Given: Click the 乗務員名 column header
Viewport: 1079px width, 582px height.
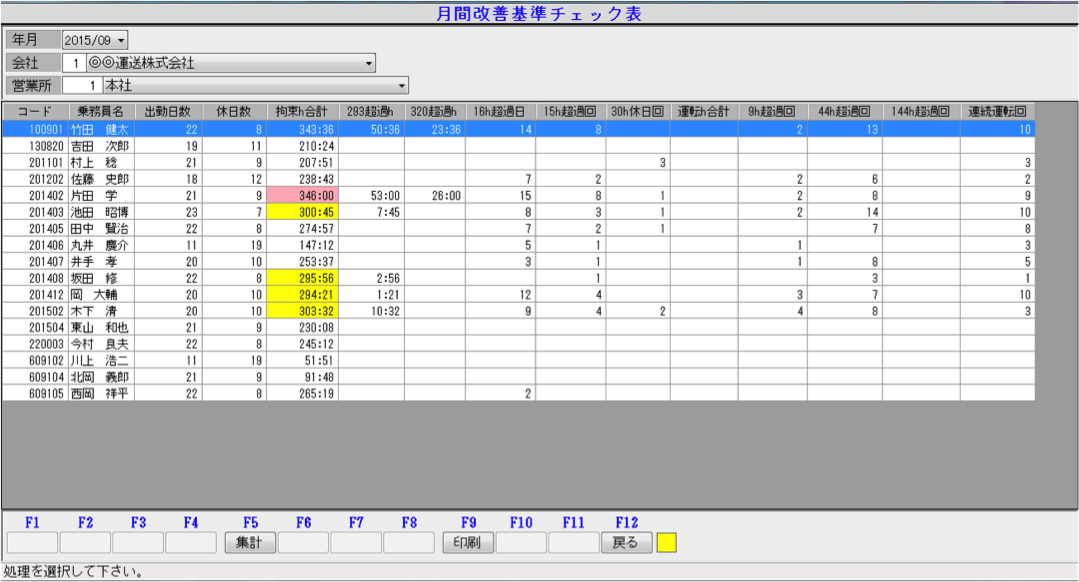Looking at the screenshot, I should (101, 111).
